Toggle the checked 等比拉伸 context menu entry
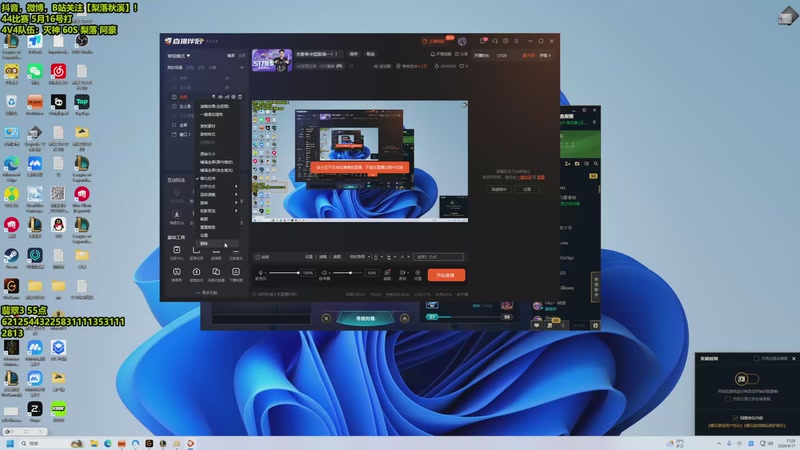 point(217,179)
